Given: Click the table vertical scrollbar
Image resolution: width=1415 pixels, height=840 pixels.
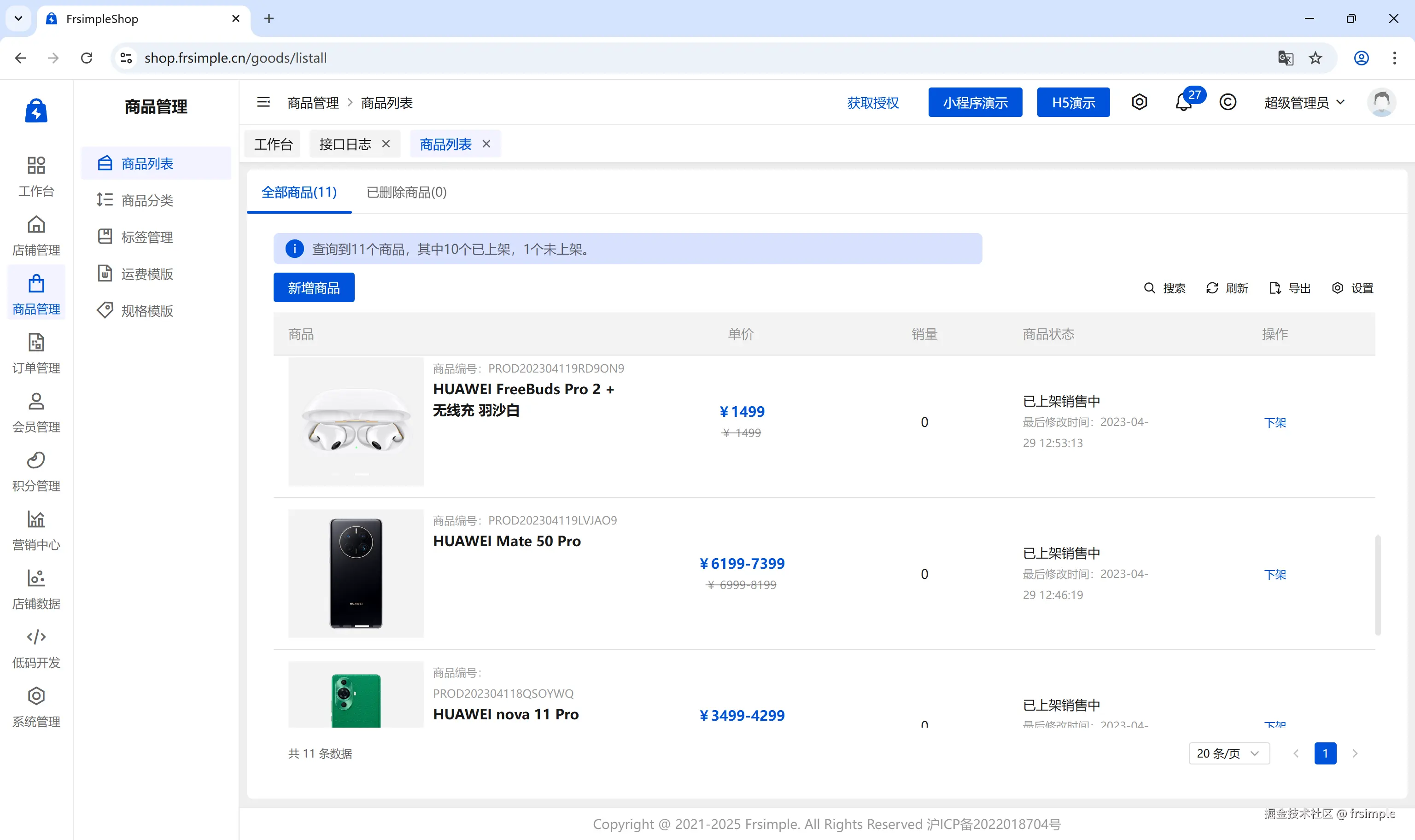Looking at the screenshot, I should click(x=1378, y=585).
